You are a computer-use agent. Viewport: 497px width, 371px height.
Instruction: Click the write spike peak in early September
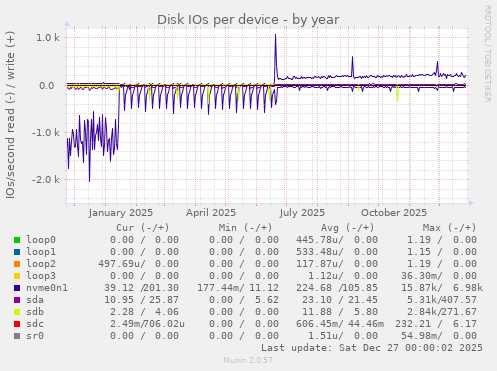352,57
